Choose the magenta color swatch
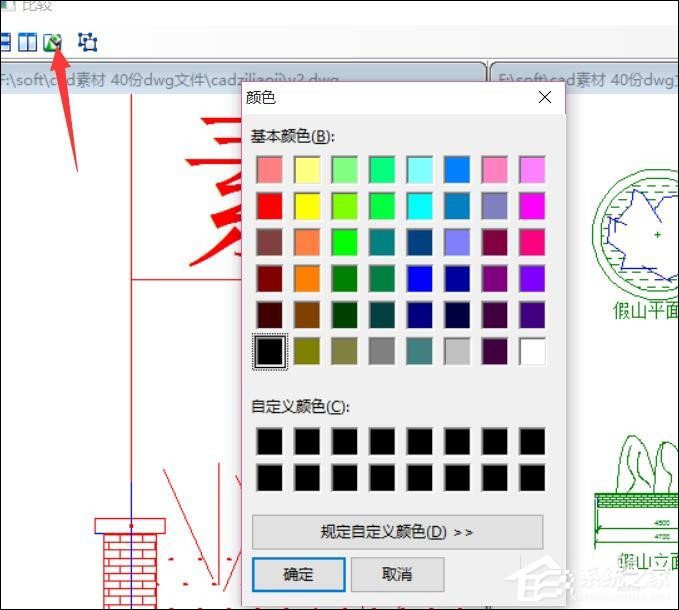Image resolution: width=679 pixels, height=610 pixels. [532, 206]
